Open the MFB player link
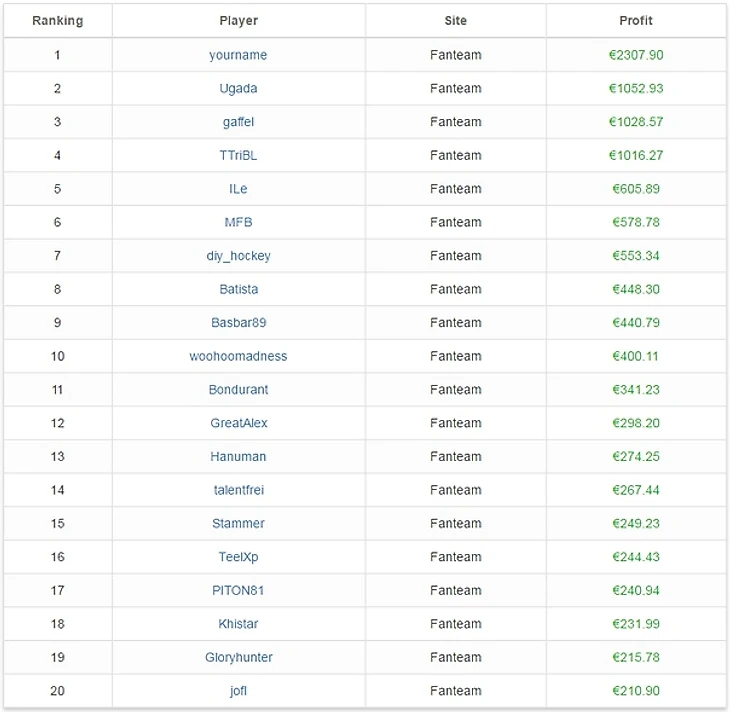 click(x=238, y=222)
